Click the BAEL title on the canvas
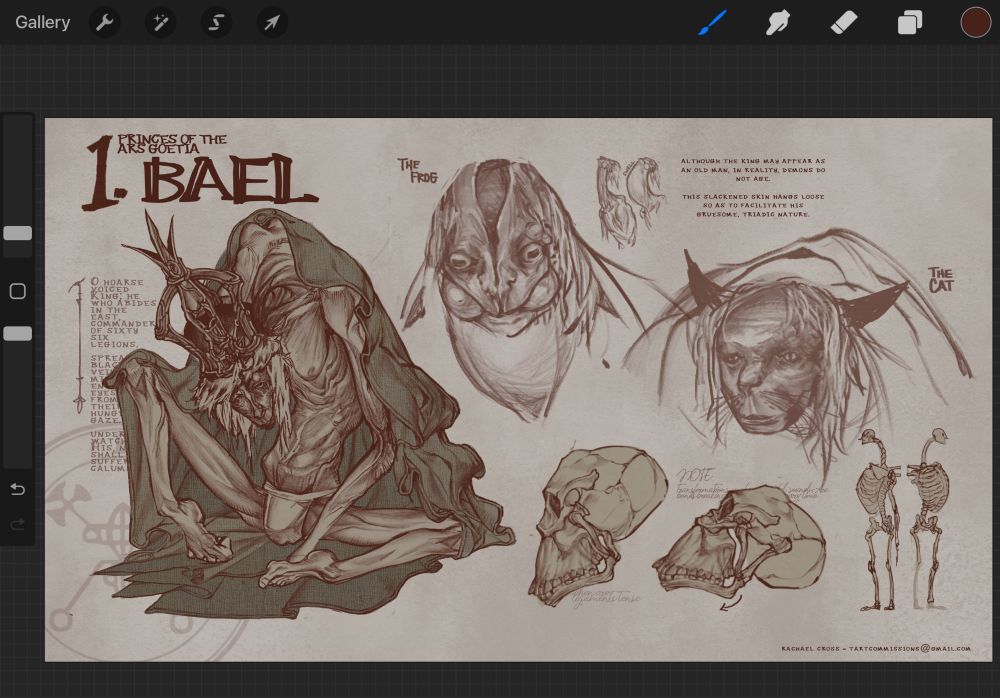 [230, 180]
